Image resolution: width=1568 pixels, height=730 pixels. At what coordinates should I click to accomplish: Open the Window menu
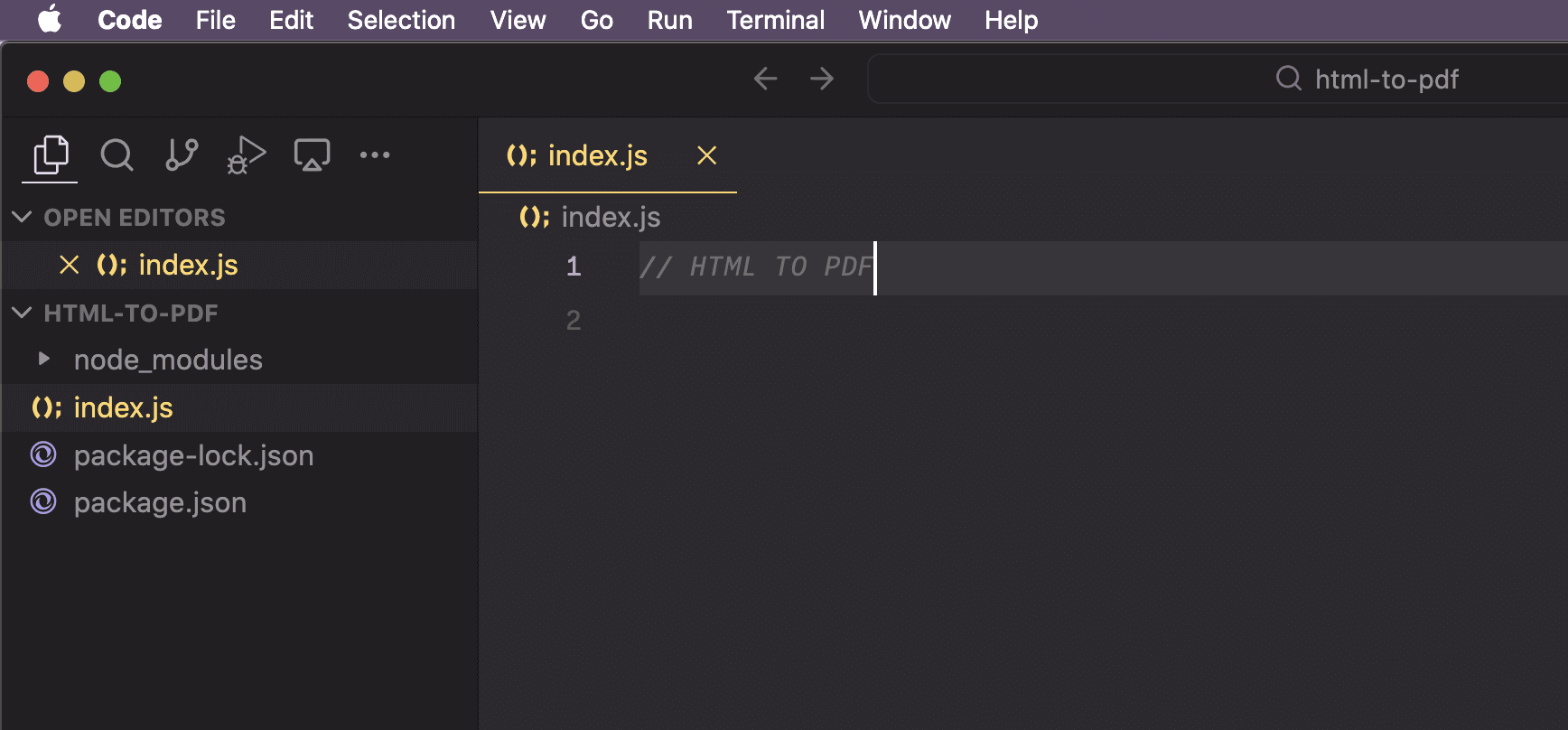coord(905,20)
